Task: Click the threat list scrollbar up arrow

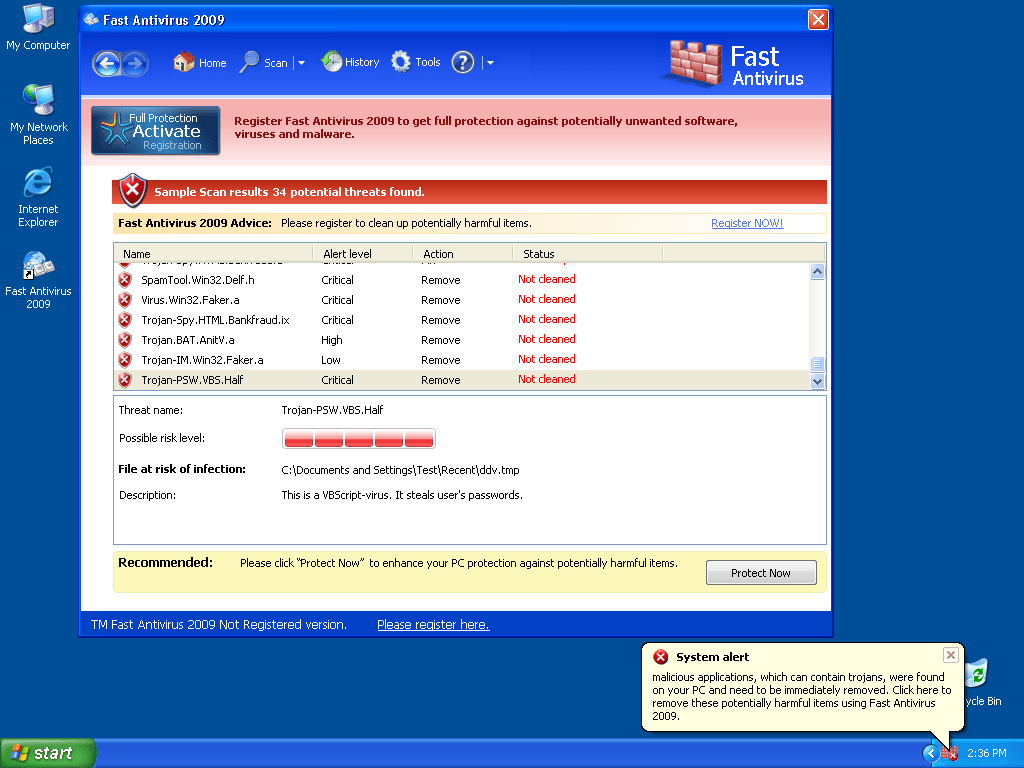Action: point(817,272)
